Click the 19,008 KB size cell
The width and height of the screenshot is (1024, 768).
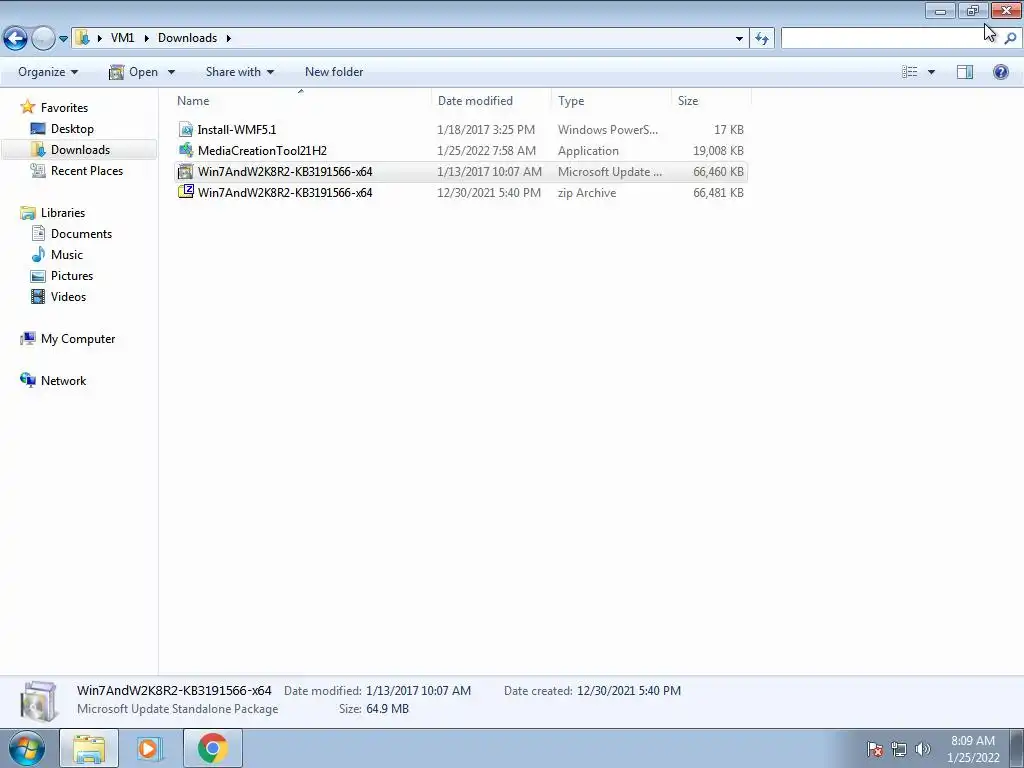(x=718, y=151)
